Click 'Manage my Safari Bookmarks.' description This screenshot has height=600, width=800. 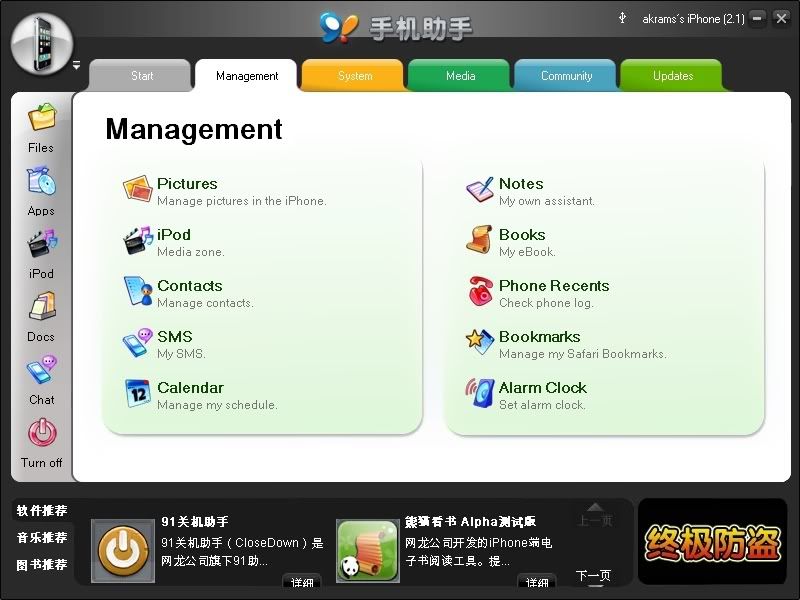pyautogui.click(x=583, y=354)
